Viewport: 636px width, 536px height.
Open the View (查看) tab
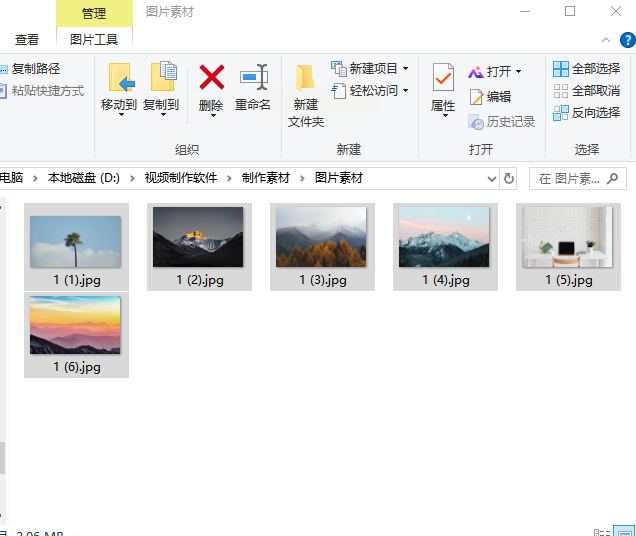point(27,40)
